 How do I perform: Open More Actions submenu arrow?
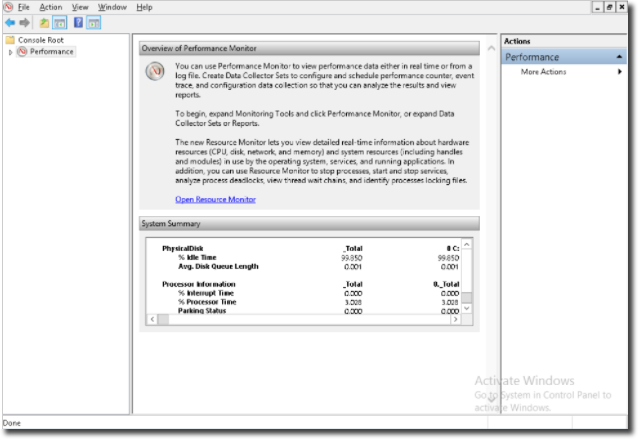[x=620, y=72]
